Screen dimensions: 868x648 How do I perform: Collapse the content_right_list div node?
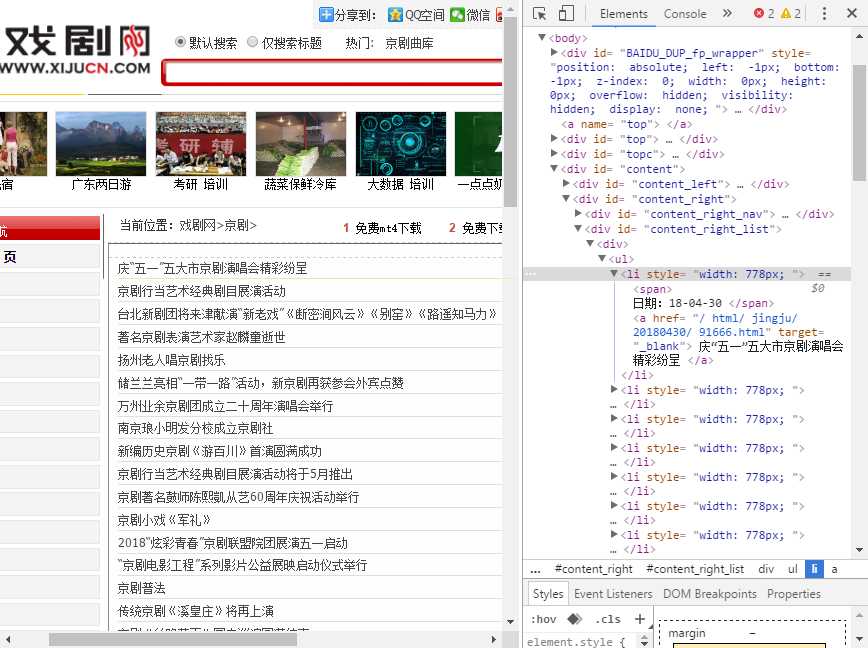pyautogui.click(x=578, y=227)
